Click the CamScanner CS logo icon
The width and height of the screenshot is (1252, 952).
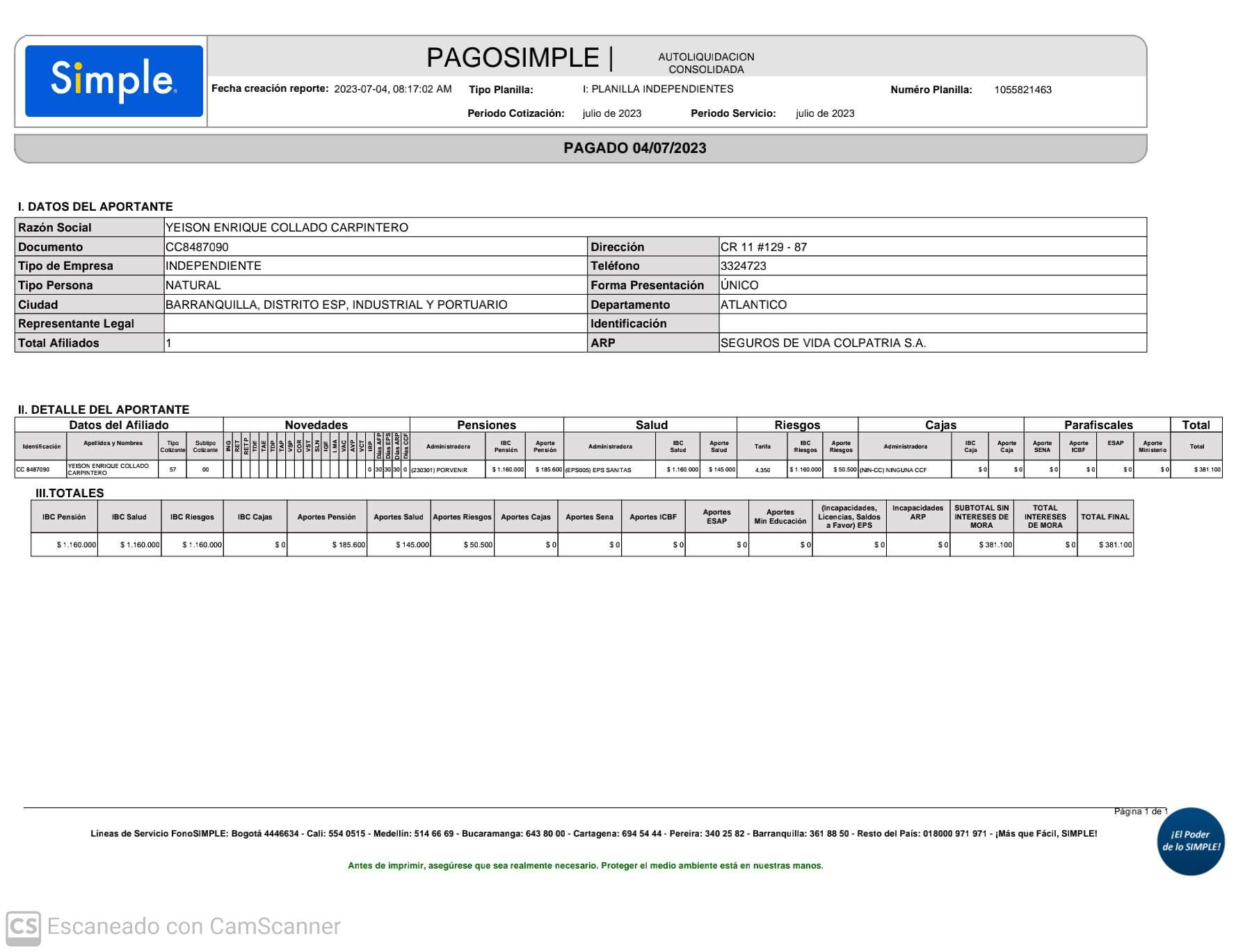(x=24, y=927)
